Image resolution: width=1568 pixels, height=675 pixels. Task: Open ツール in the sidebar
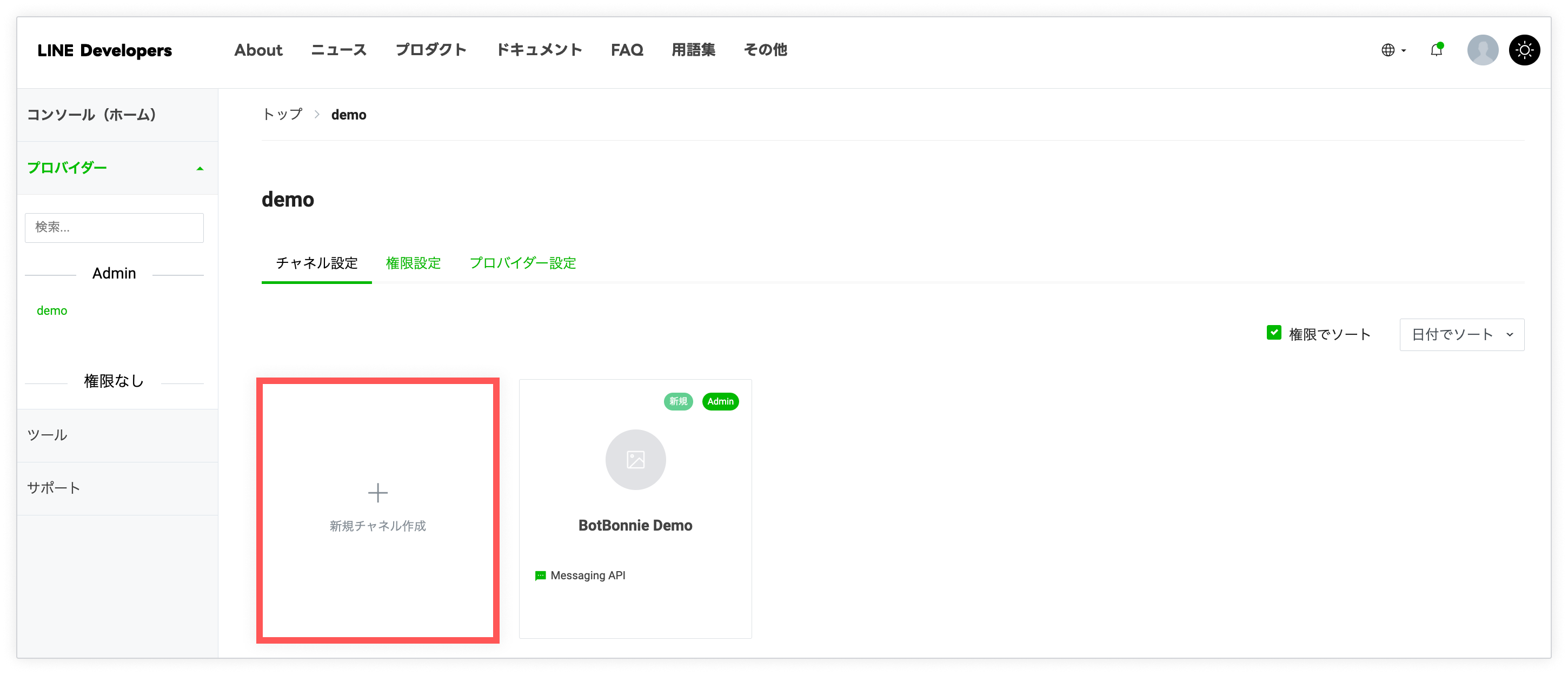click(x=117, y=435)
